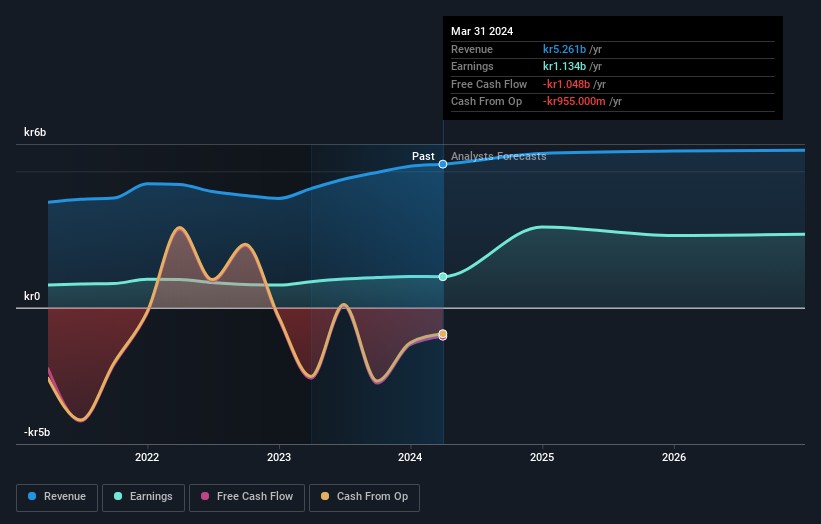Toggle the Revenue legend button
This screenshot has width=821, height=524.
point(57,497)
